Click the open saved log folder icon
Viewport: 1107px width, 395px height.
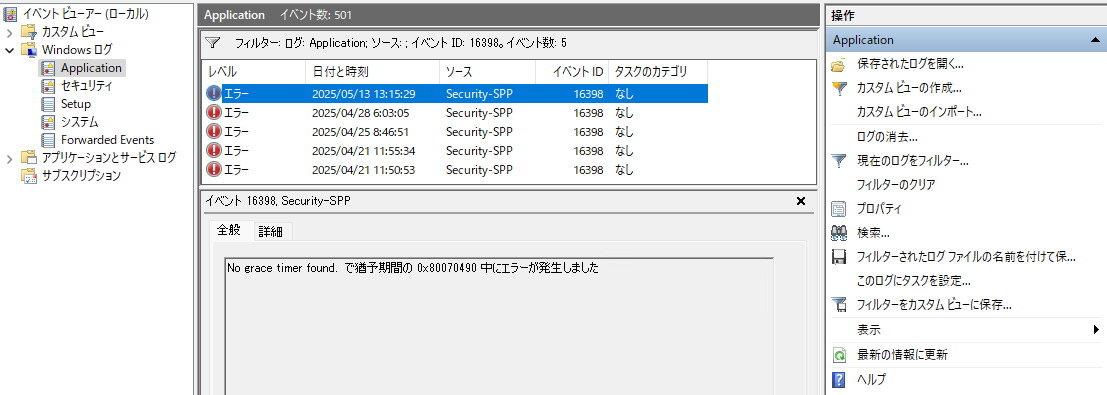[839, 65]
